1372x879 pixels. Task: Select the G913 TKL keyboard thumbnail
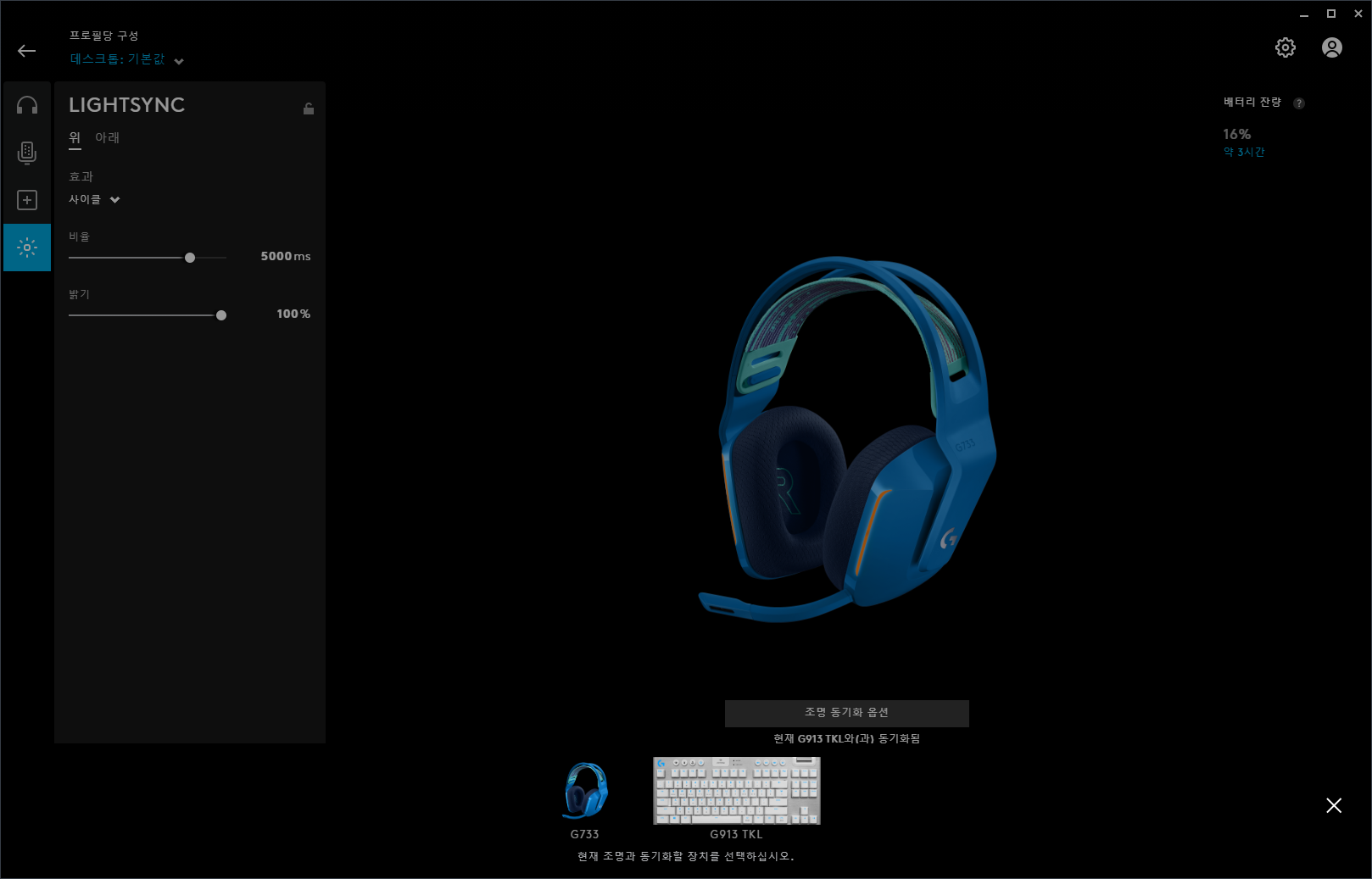coord(736,791)
